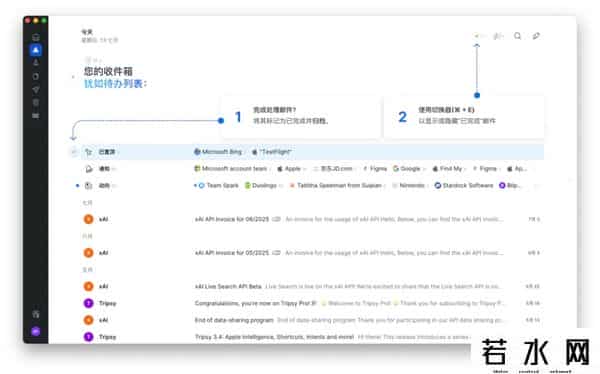Click the pin icon of 已置顶 row
The width and height of the screenshot is (600, 374).
pos(88,152)
